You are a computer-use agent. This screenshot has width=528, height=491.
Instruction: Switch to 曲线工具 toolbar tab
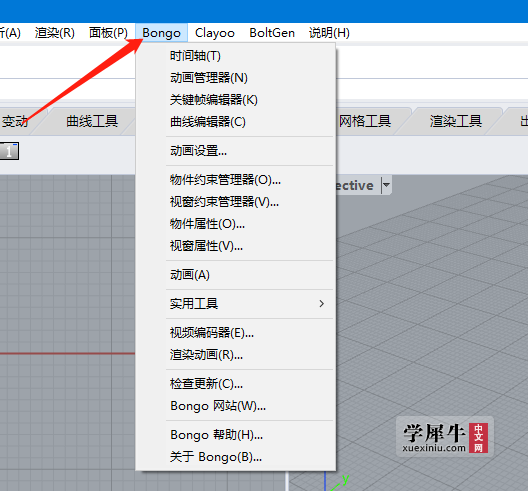pyautogui.click(x=92, y=121)
